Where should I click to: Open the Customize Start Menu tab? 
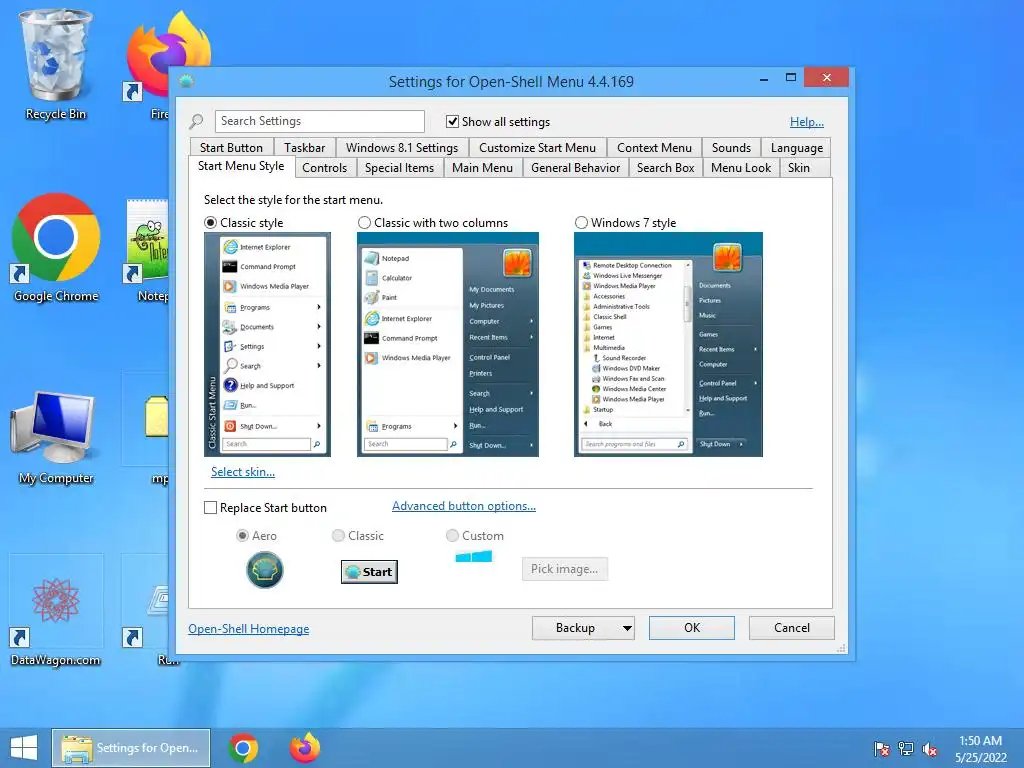537,148
